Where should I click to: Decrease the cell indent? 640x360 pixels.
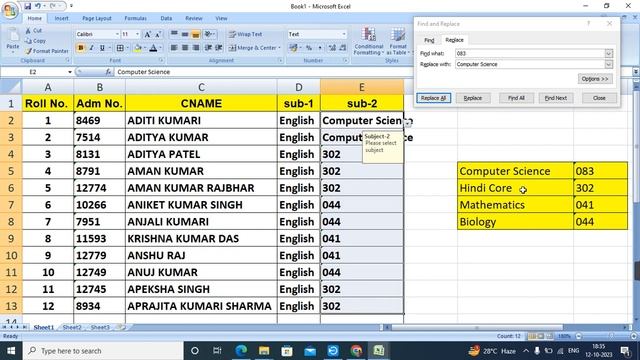pos(208,48)
